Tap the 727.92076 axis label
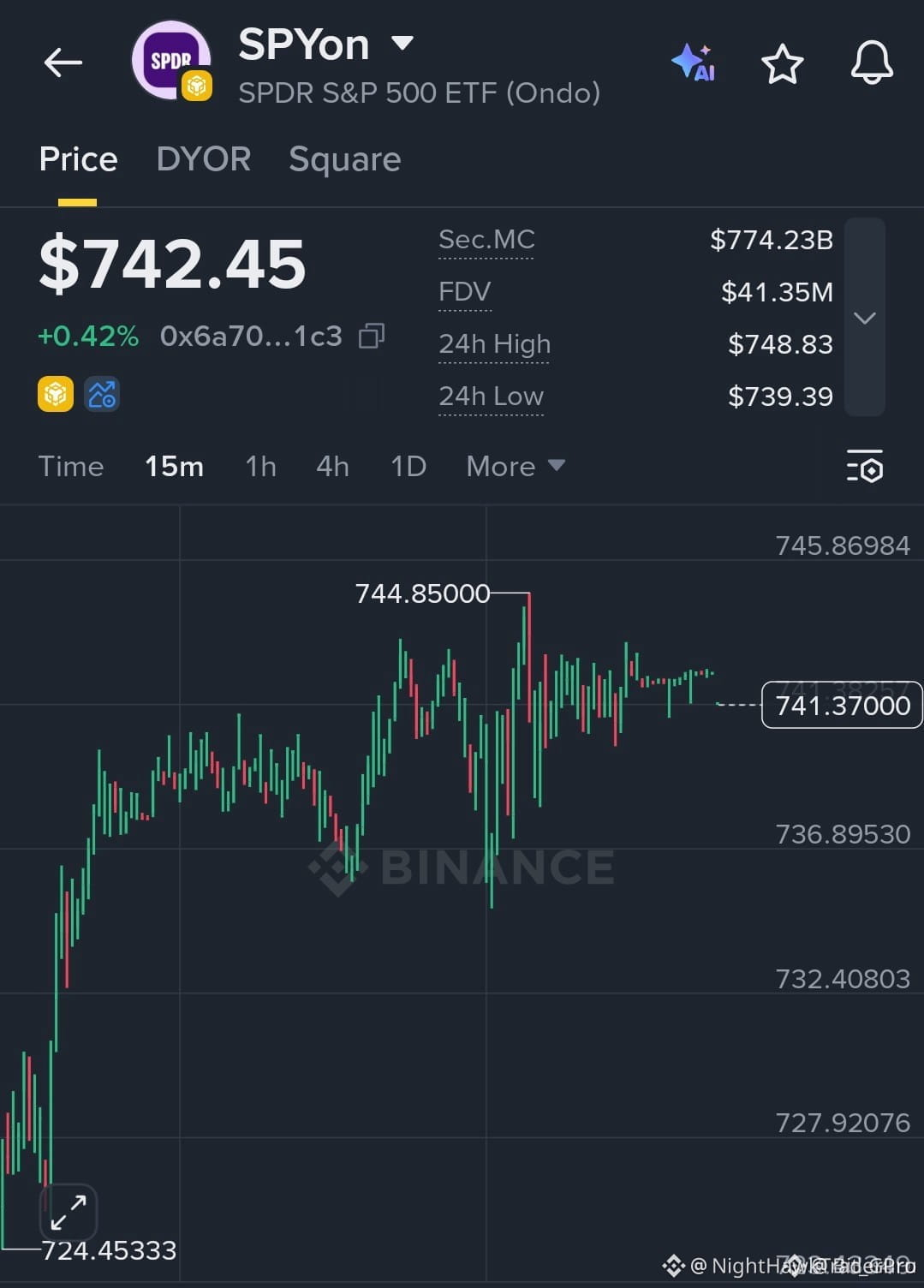924x1288 pixels. pyautogui.click(x=843, y=1123)
